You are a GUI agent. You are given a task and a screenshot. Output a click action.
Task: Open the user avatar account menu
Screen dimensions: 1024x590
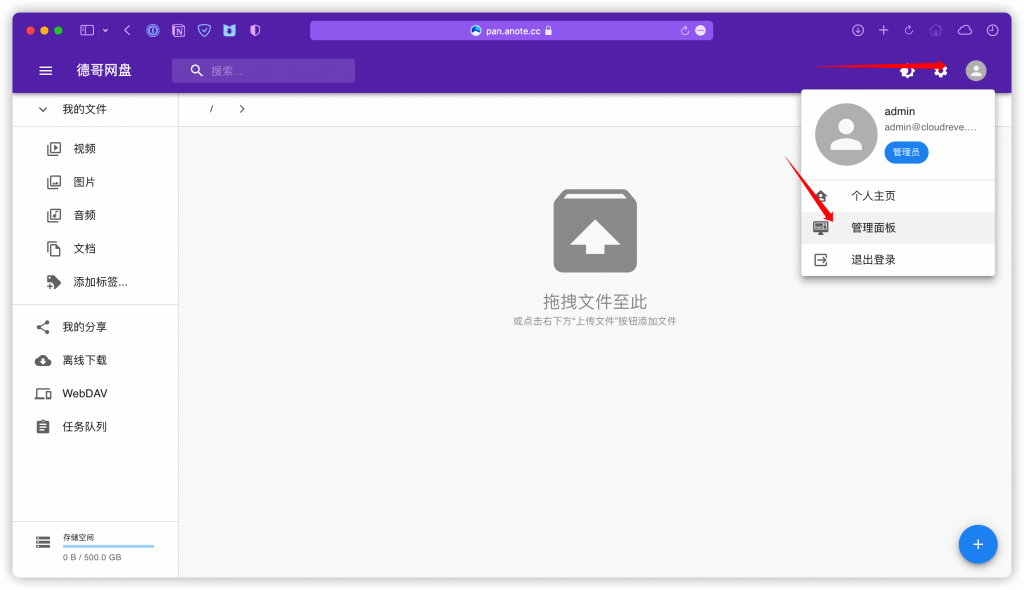pyautogui.click(x=975, y=71)
